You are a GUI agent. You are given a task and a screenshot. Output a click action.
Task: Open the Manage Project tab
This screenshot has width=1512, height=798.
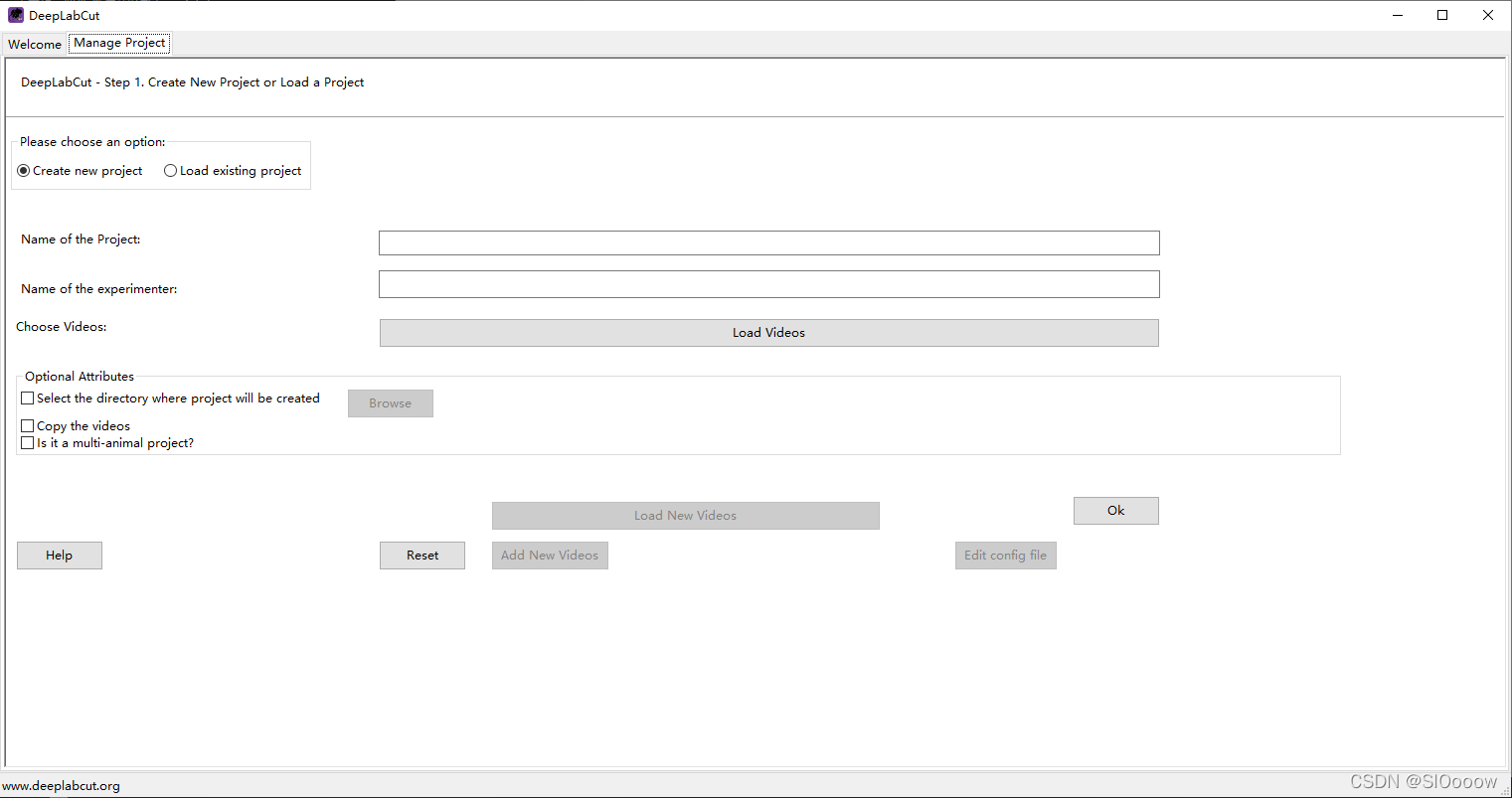[119, 43]
